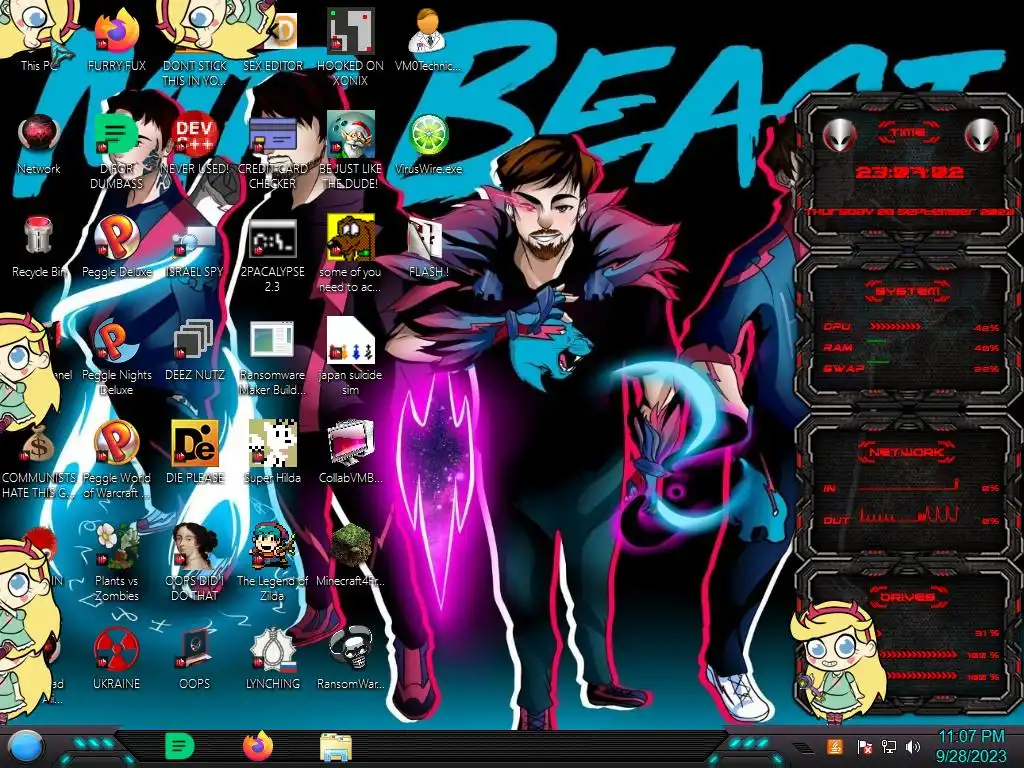Open the network status tray icon
Viewport: 1024px width, 768px height.
[x=889, y=746]
